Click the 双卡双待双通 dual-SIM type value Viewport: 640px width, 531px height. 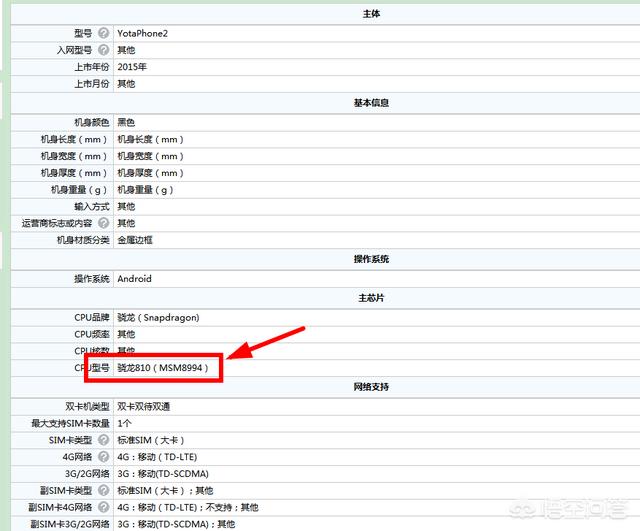click(x=143, y=406)
